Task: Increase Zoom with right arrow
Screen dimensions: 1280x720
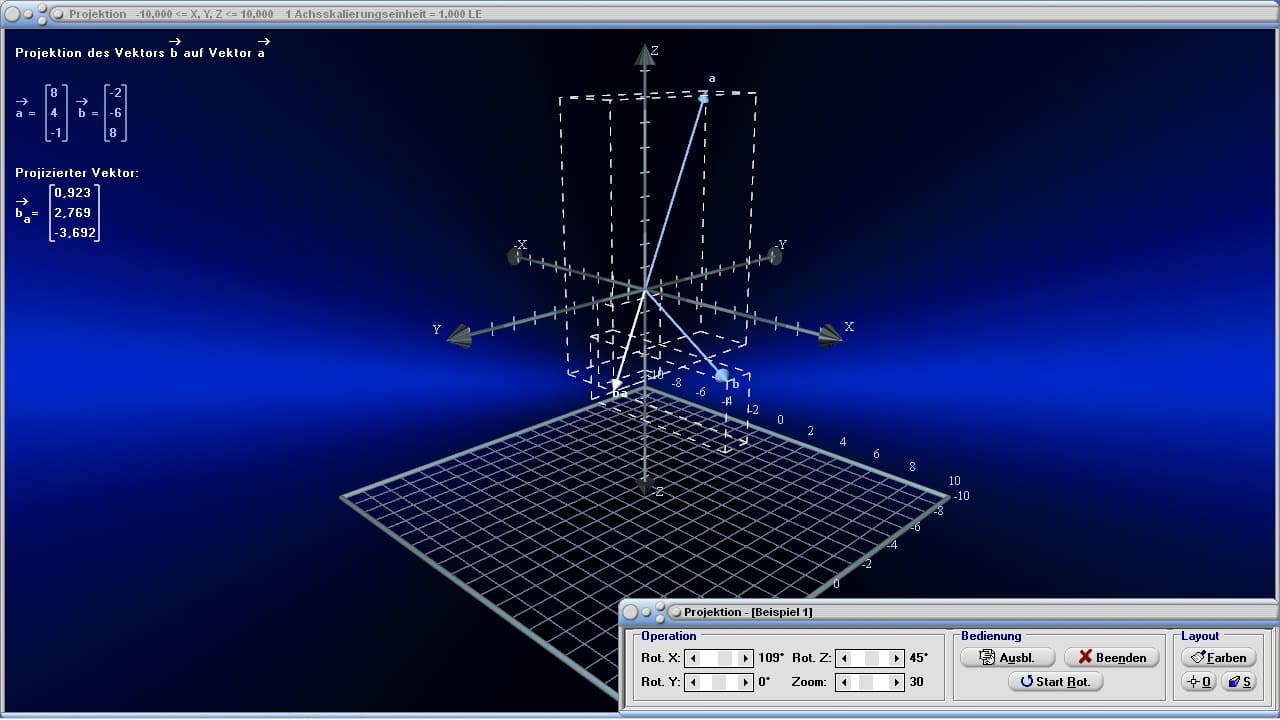Action: 898,682
